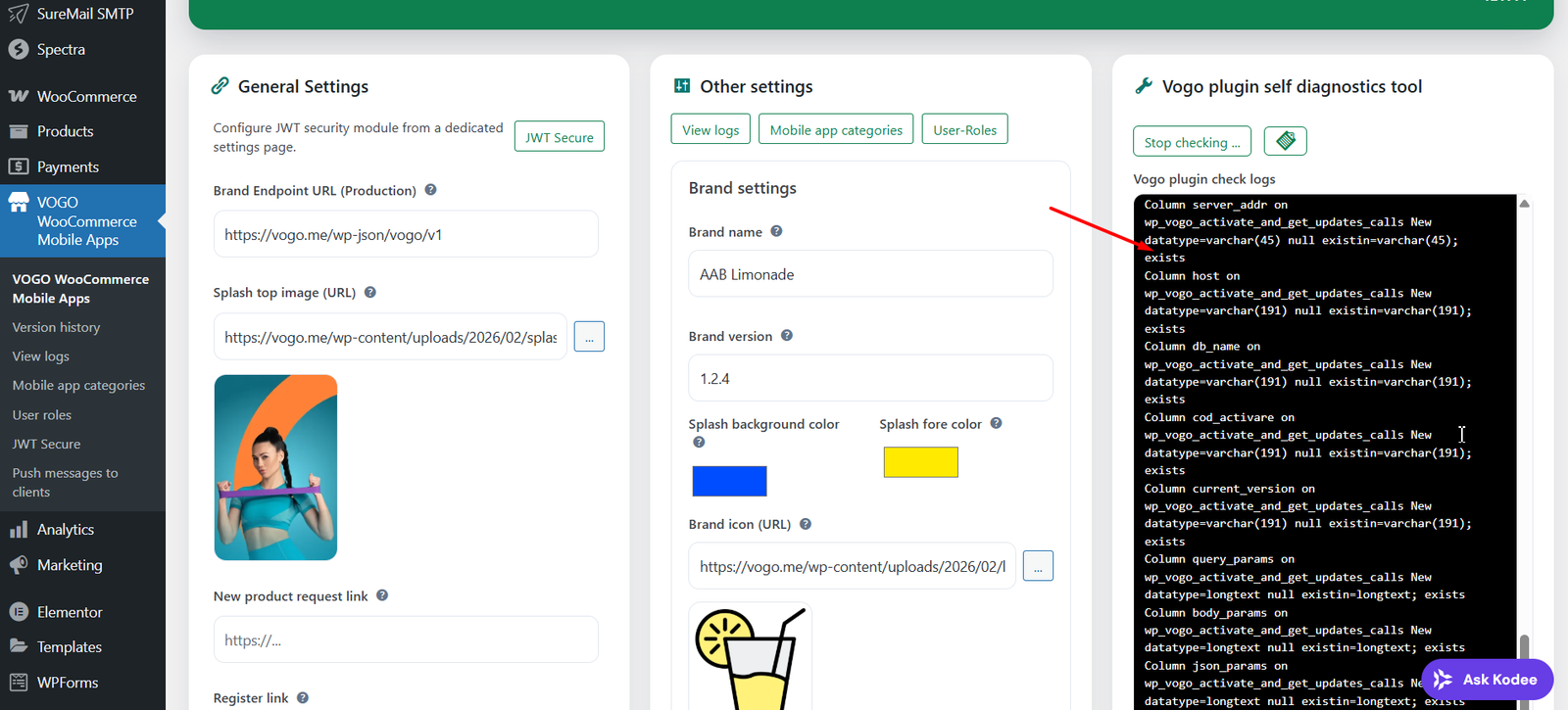
Task: Click the Other settings sliders icon
Action: point(682,86)
